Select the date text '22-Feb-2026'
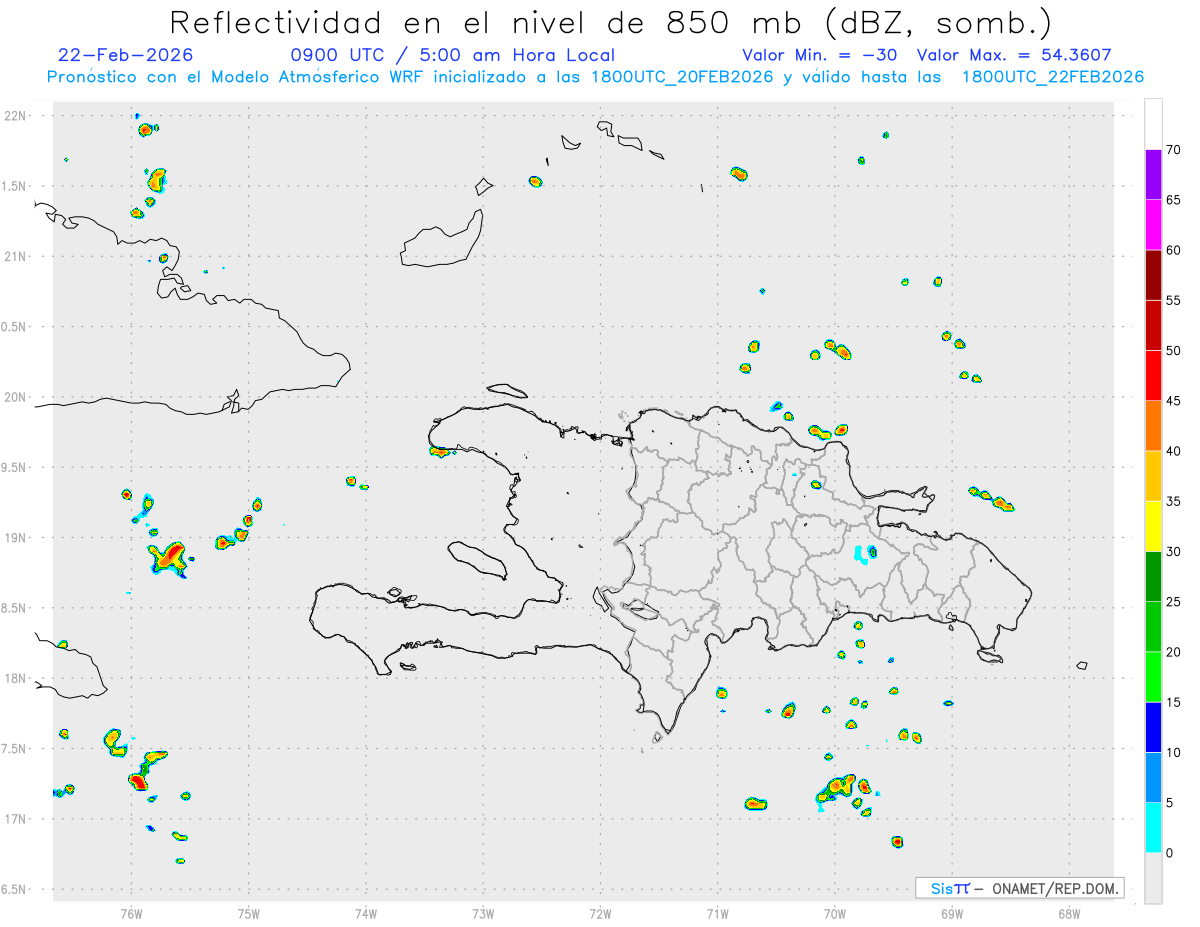1200x927 pixels. pos(126,55)
